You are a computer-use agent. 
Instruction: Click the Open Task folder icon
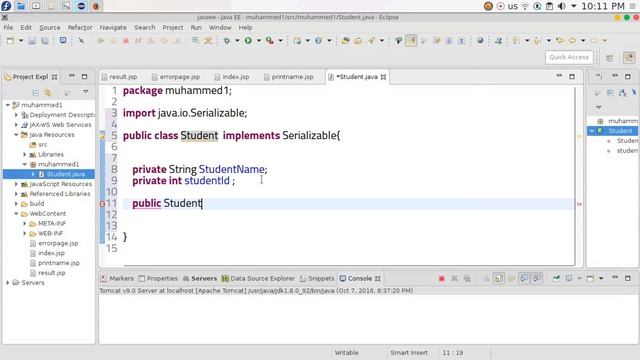point(358,40)
